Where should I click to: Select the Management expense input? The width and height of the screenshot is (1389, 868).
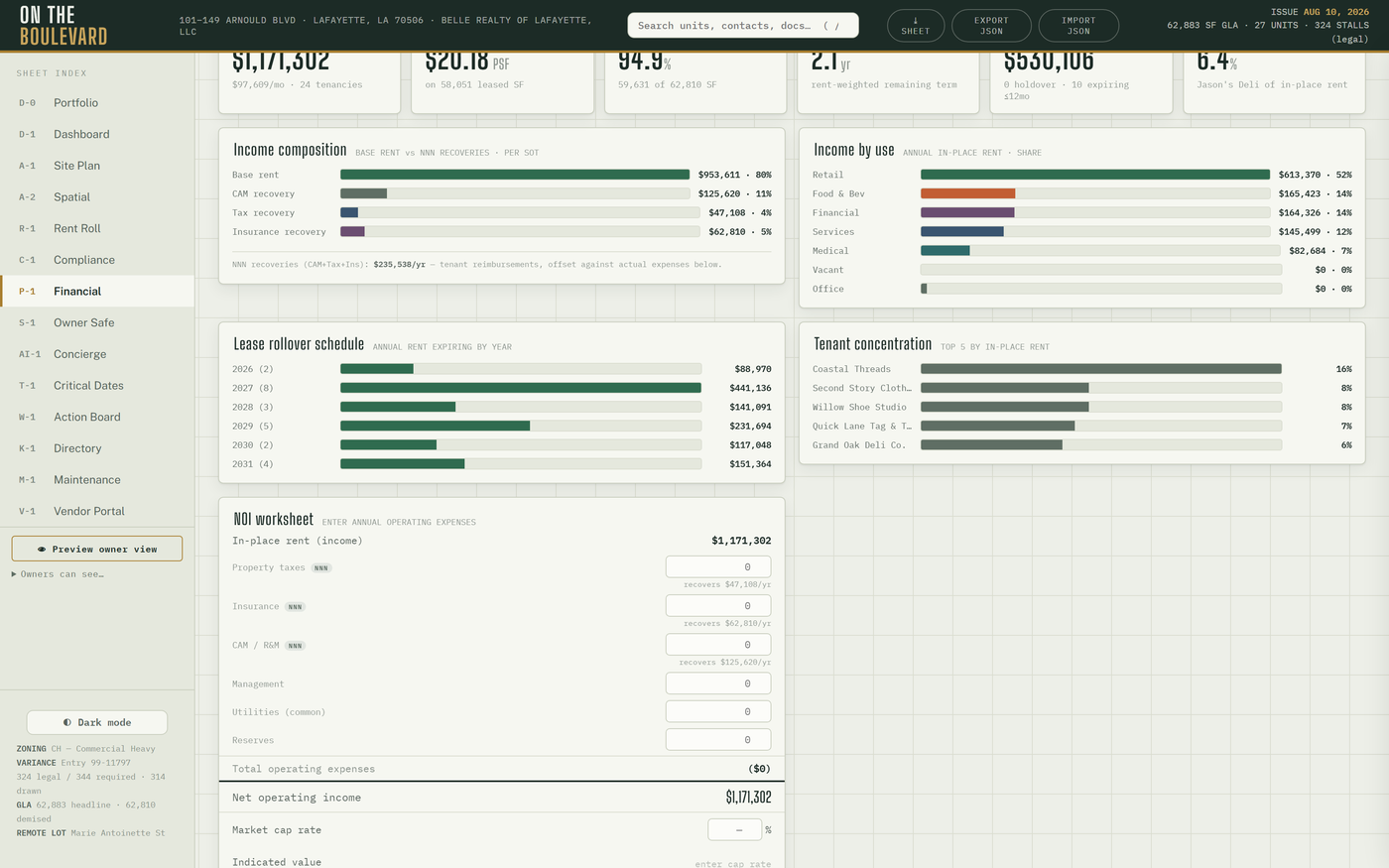coord(718,683)
